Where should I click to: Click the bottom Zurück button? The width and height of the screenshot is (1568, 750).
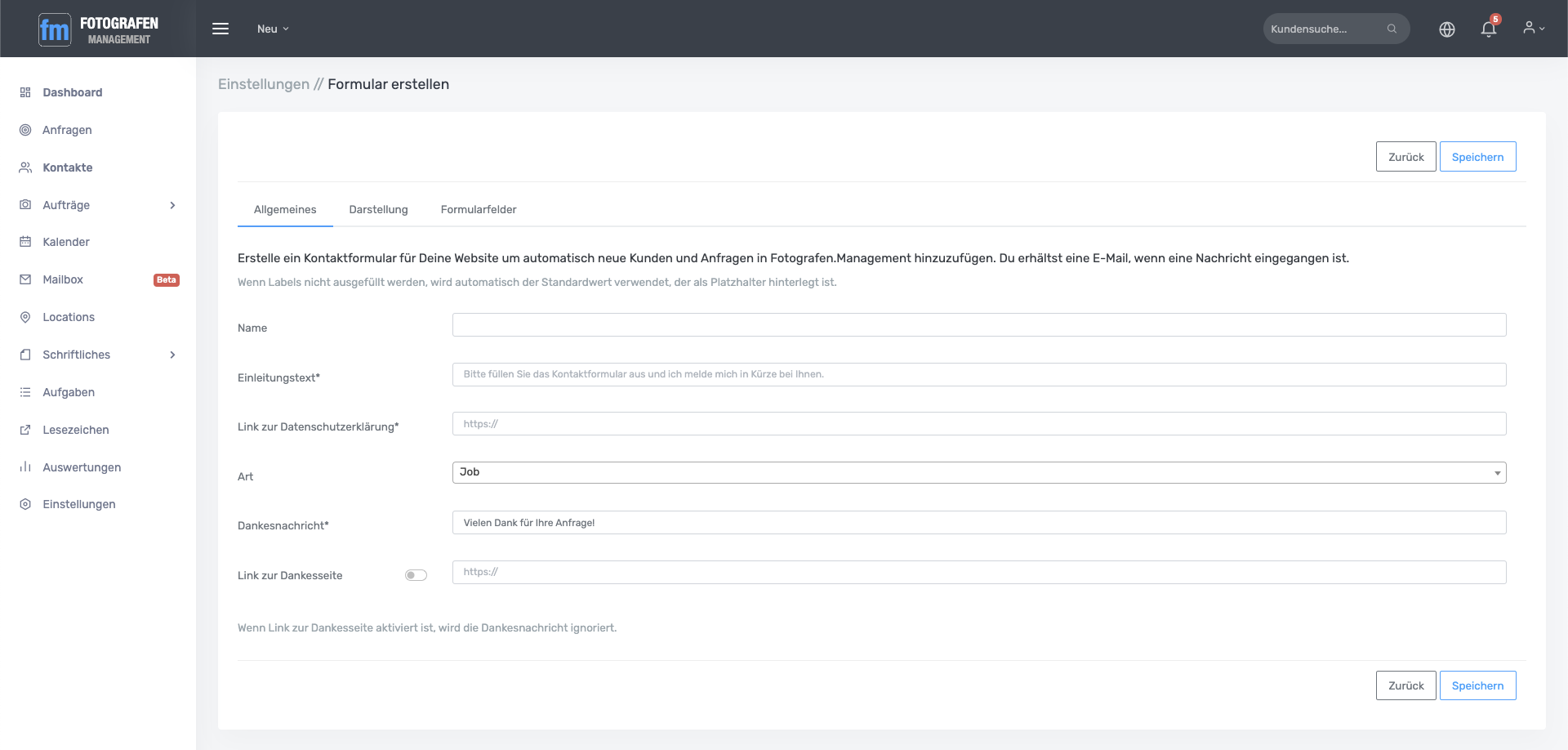(x=1405, y=685)
